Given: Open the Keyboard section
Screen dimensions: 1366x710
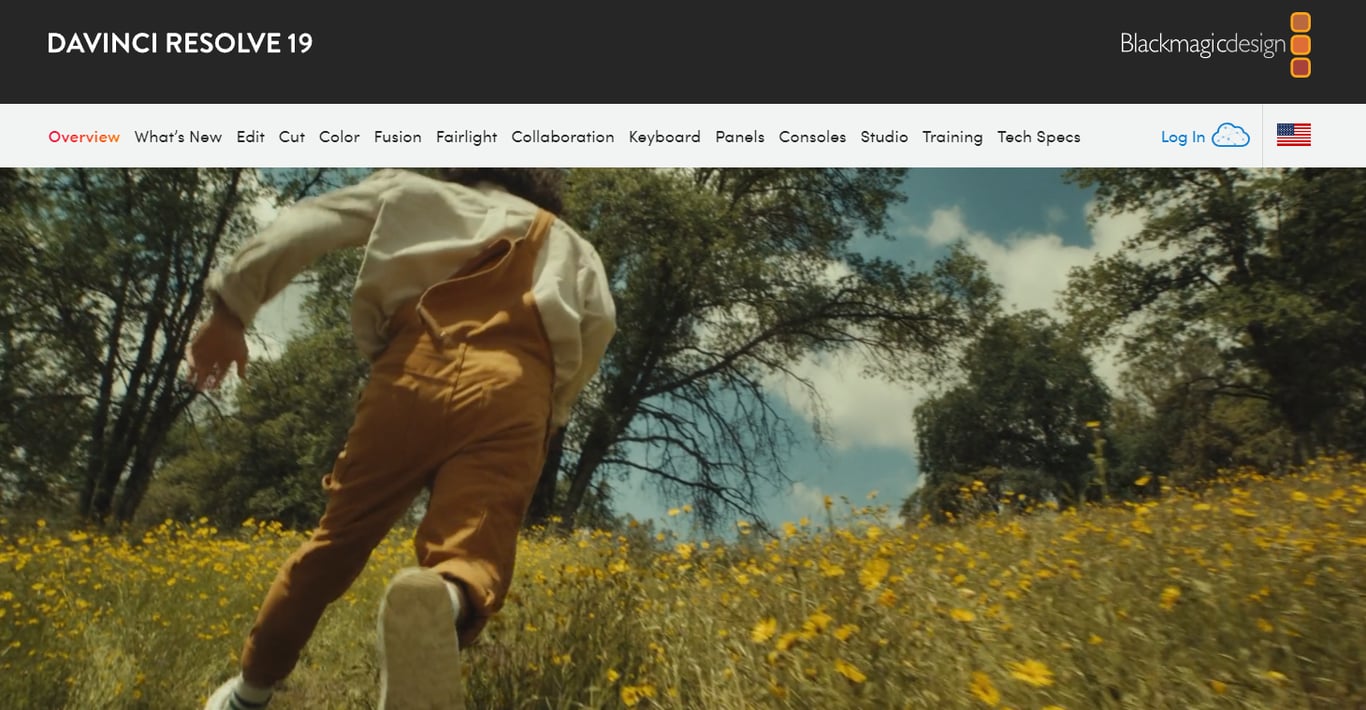Looking at the screenshot, I should point(664,137).
